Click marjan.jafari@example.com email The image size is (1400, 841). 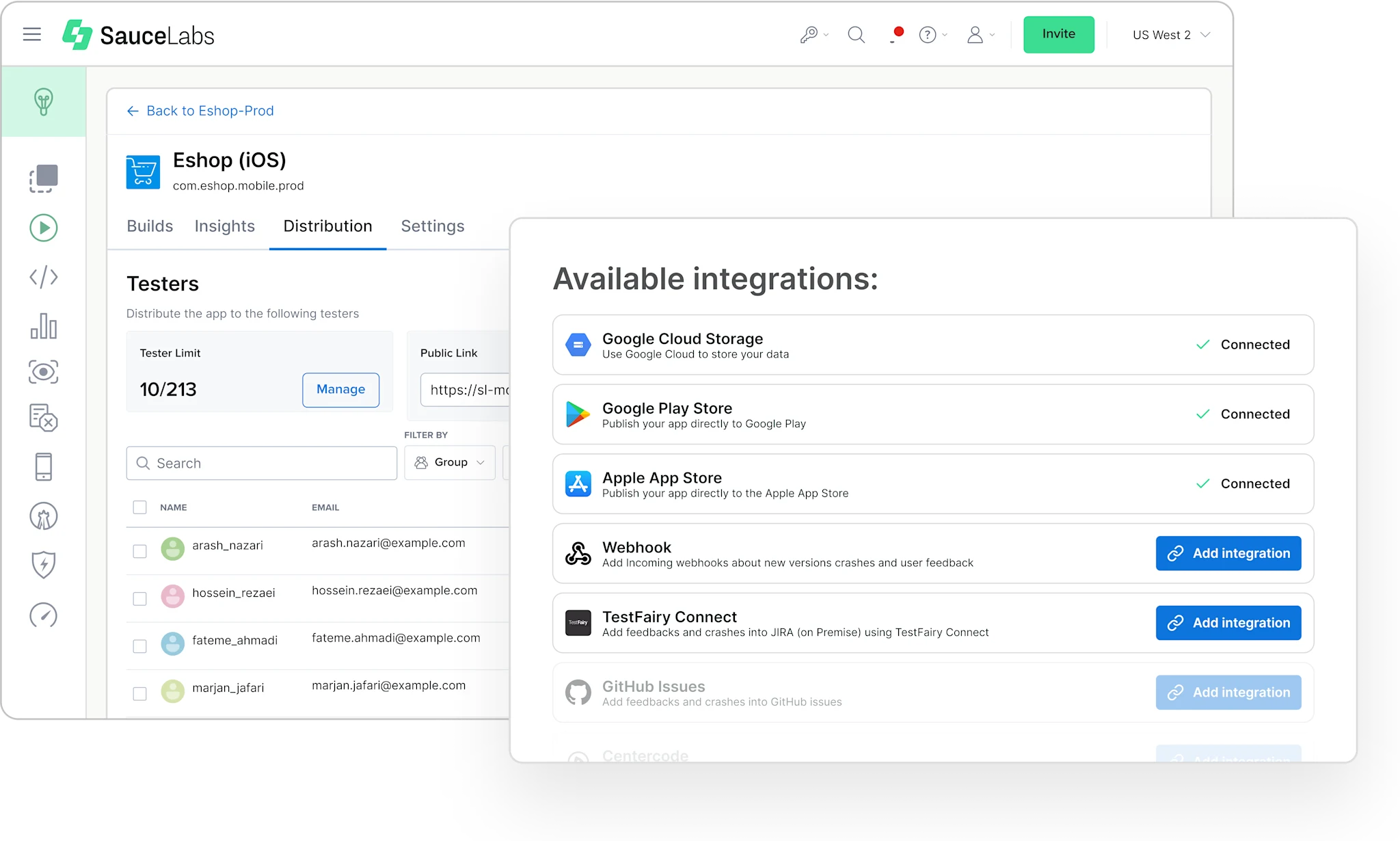click(388, 686)
